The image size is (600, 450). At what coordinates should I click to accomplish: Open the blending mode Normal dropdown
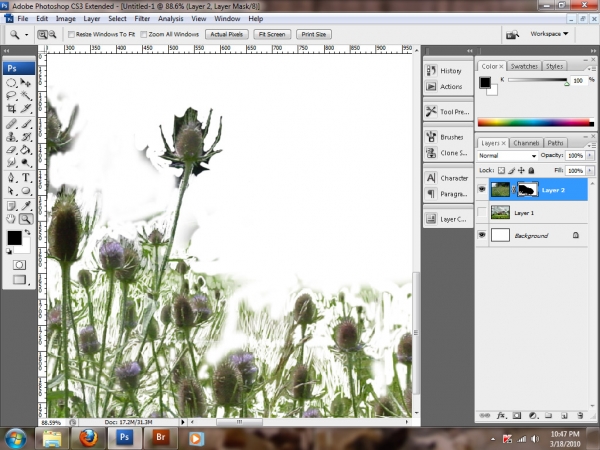click(507, 156)
